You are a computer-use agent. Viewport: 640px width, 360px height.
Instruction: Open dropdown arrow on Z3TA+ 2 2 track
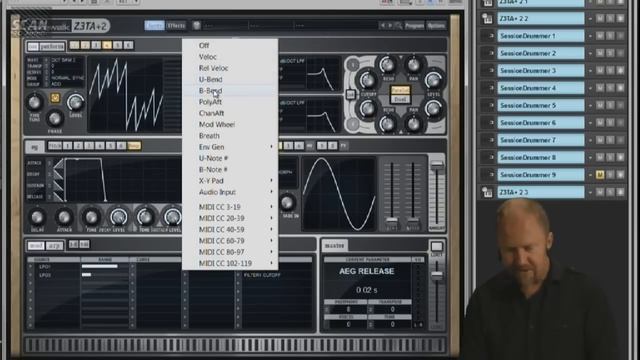pyautogui.click(x=590, y=19)
